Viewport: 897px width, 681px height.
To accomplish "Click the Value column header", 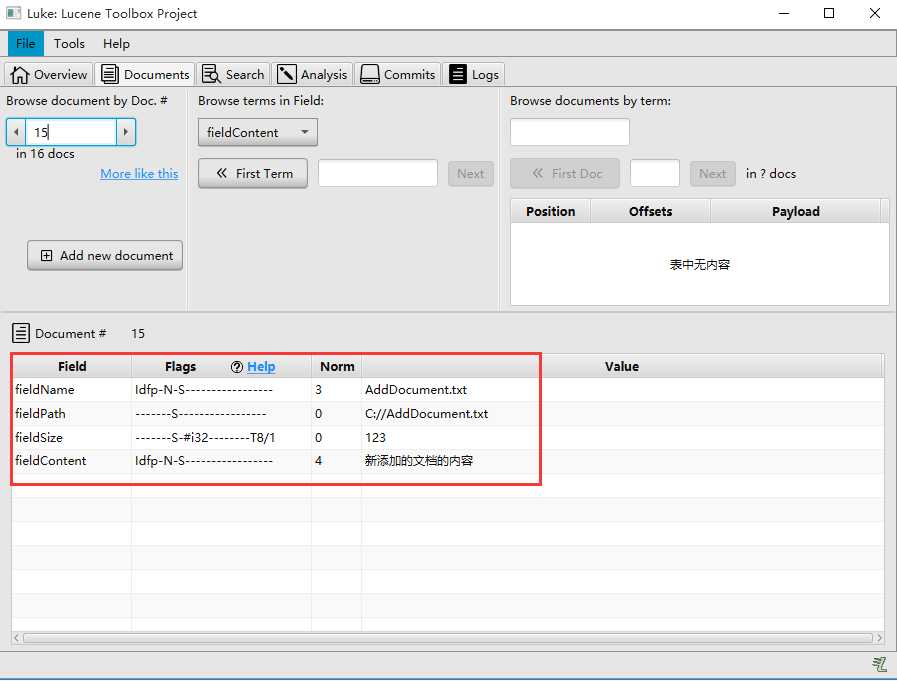I will pyautogui.click(x=622, y=366).
